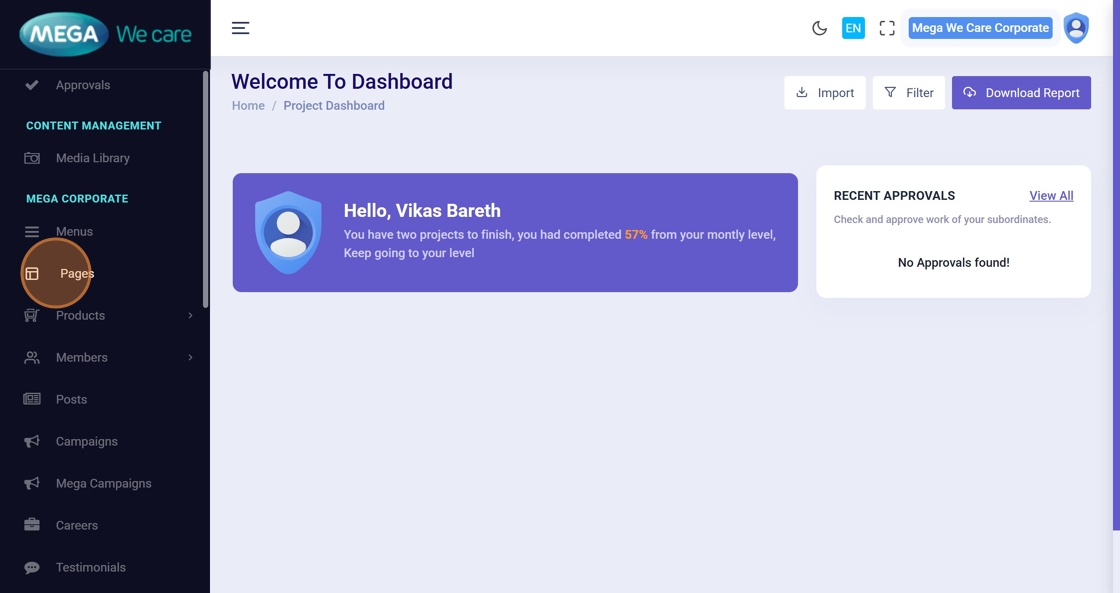
Task: Enter fullscreen mode via header icon
Action: (x=886, y=28)
